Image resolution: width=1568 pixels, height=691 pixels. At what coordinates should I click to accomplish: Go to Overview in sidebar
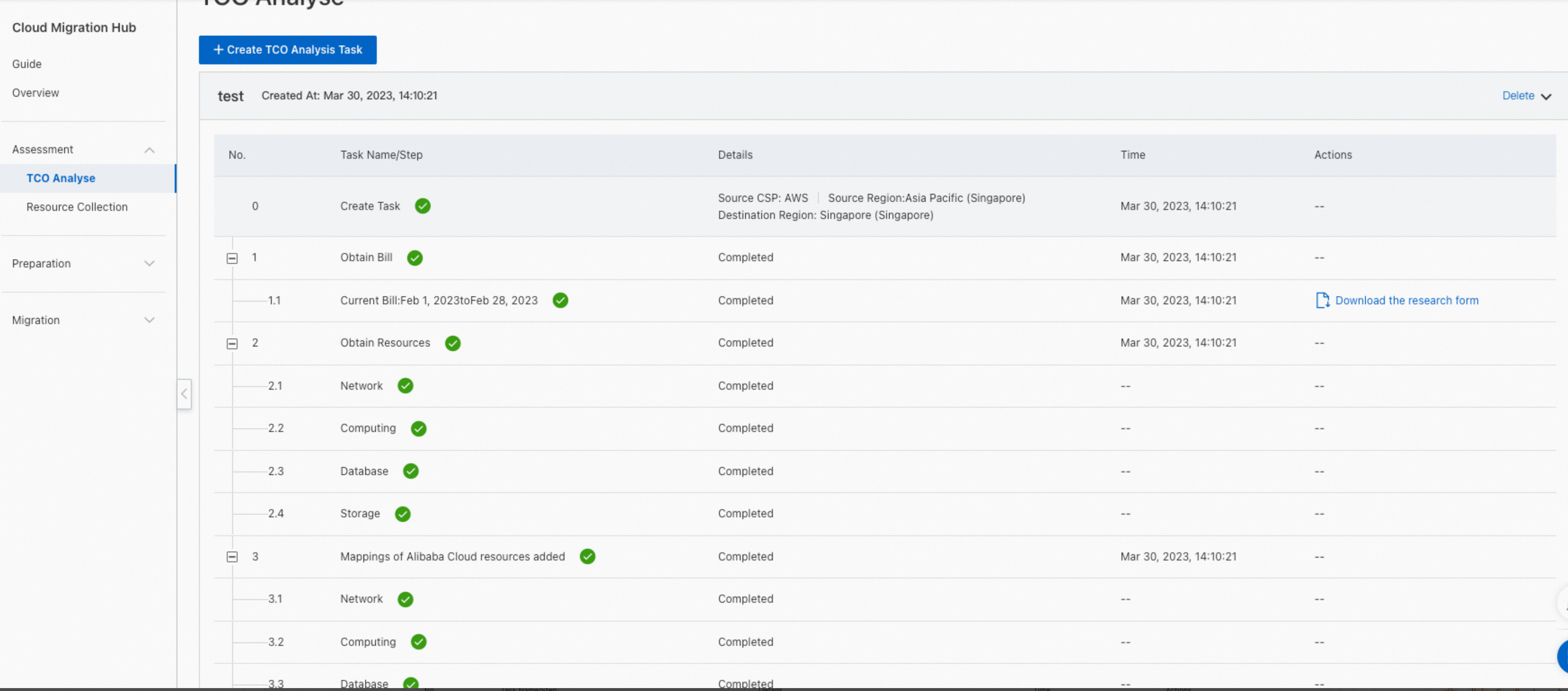point(35,93)
